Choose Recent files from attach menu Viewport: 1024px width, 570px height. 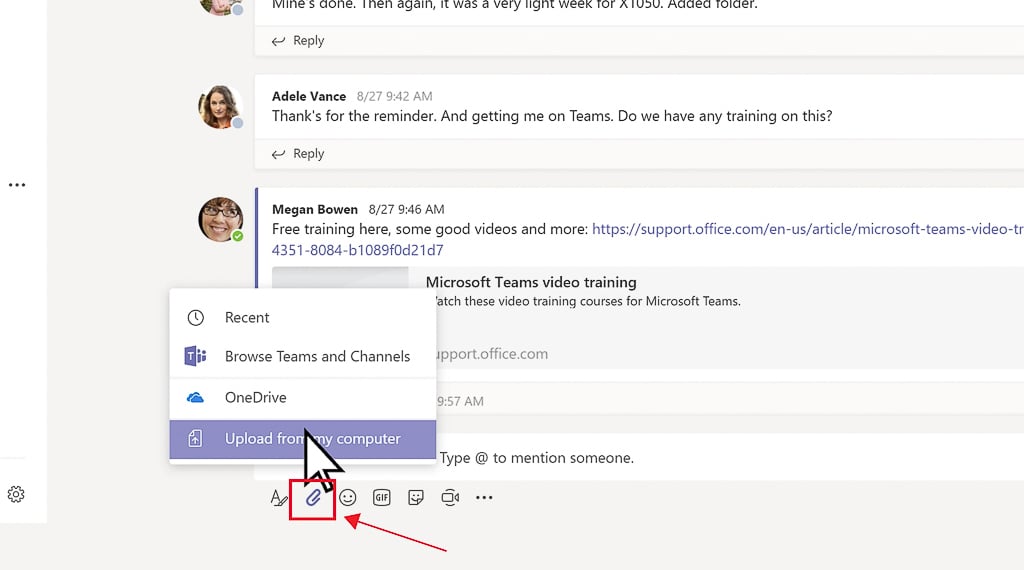303,317
